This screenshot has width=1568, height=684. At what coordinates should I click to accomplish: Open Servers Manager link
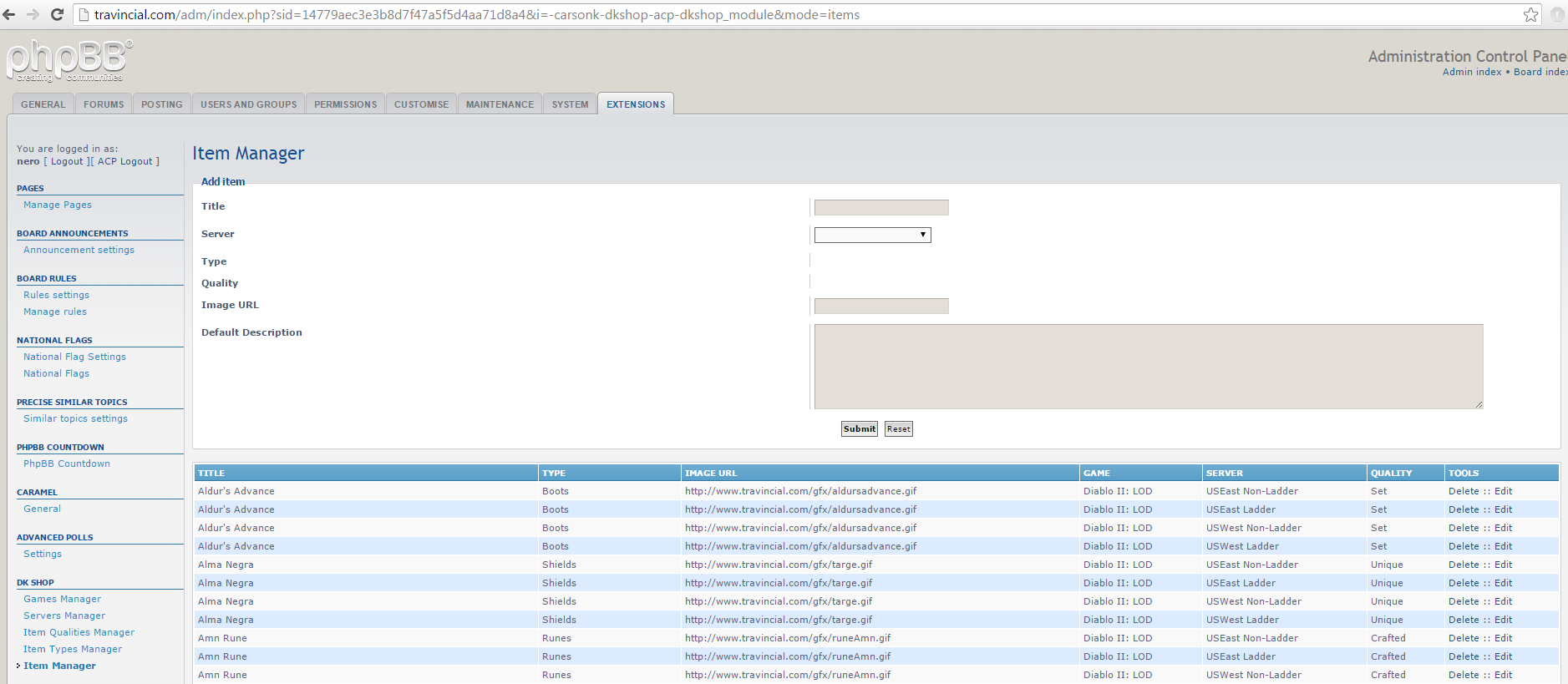tap(64, 616)
